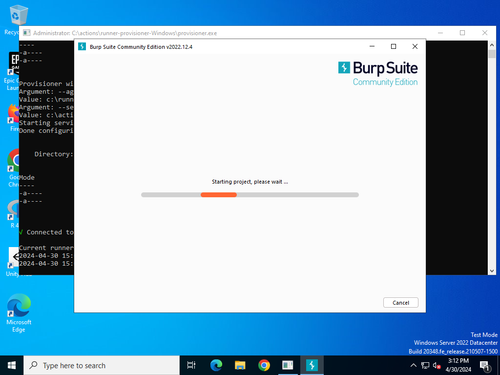Select the Firefox desktop shortcut
The image size is (500, 375).
tap(13, 117)
